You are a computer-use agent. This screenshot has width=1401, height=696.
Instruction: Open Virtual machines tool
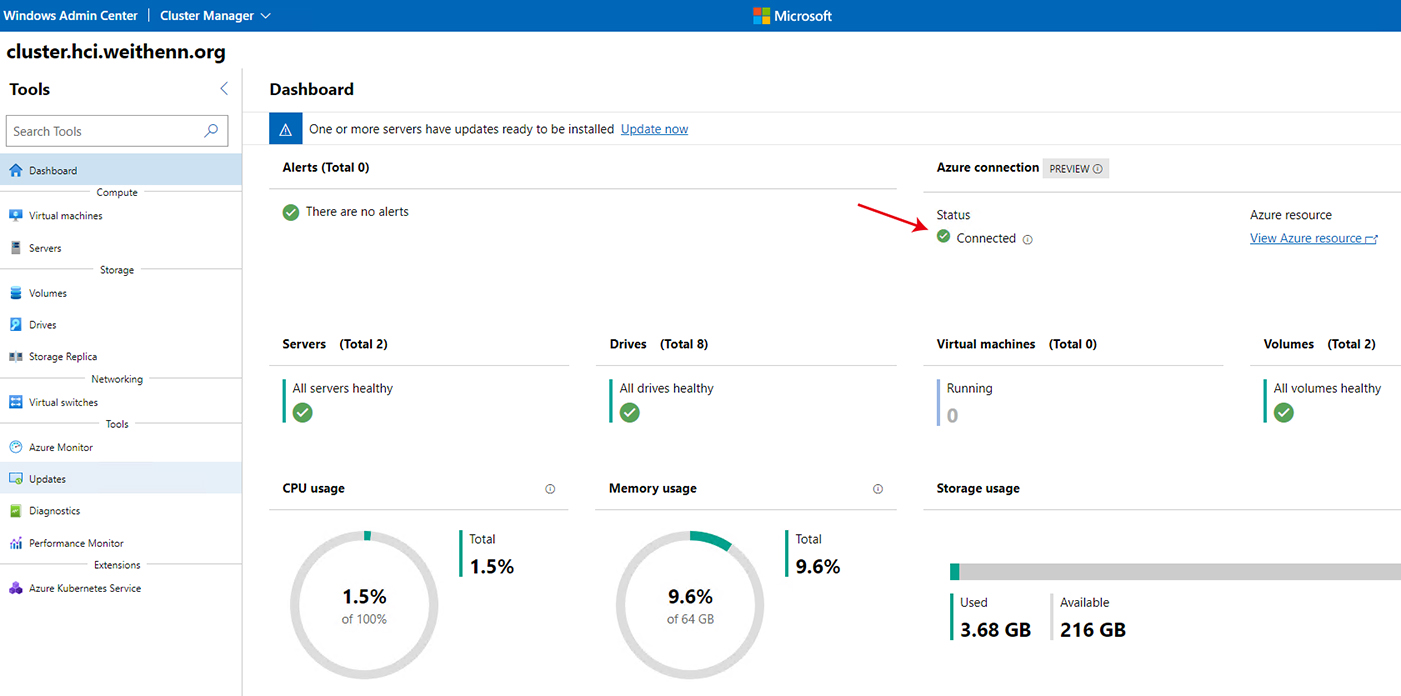121,216
